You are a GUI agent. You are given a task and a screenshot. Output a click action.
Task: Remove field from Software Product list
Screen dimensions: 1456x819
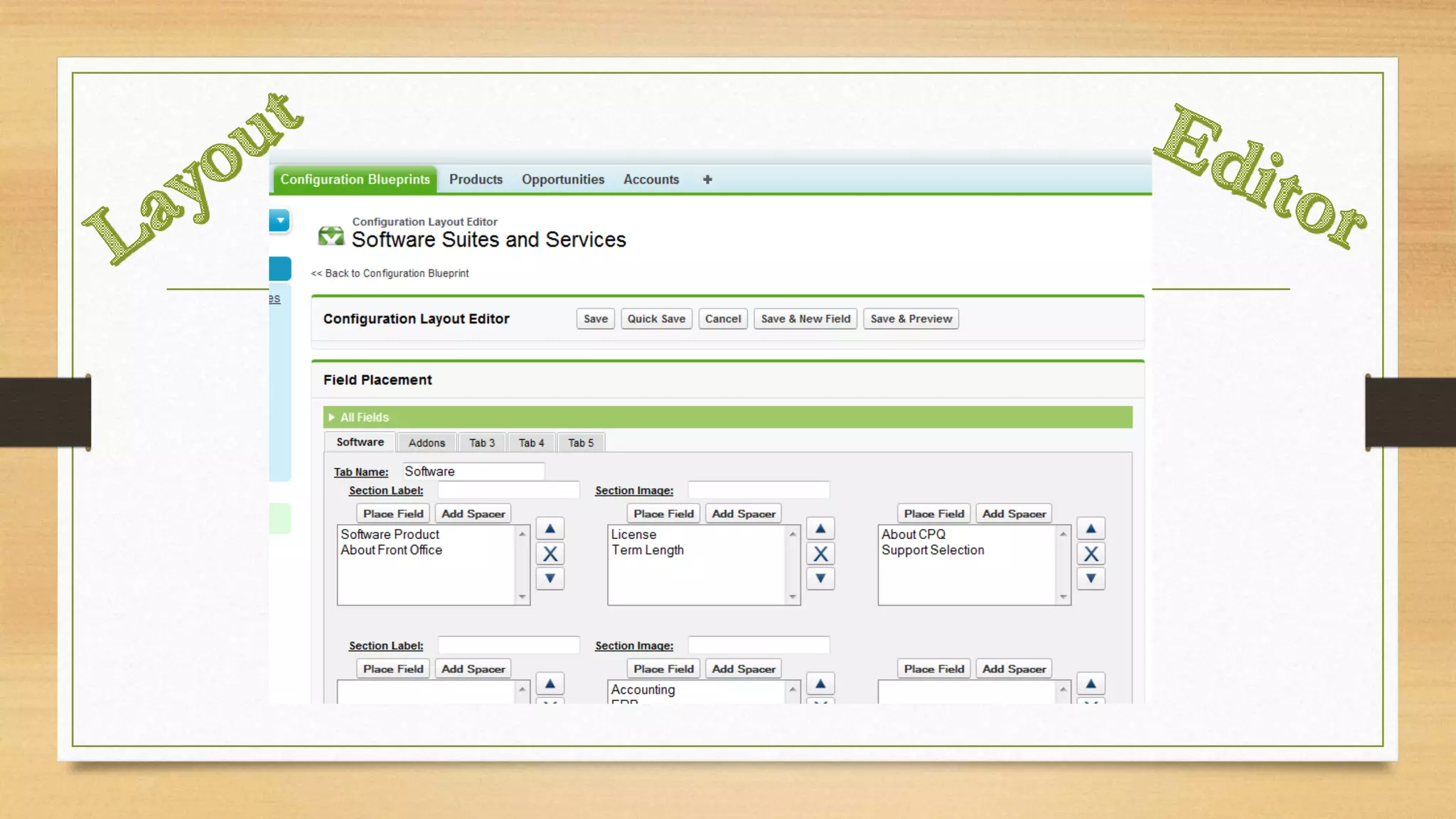click(550, 554)
